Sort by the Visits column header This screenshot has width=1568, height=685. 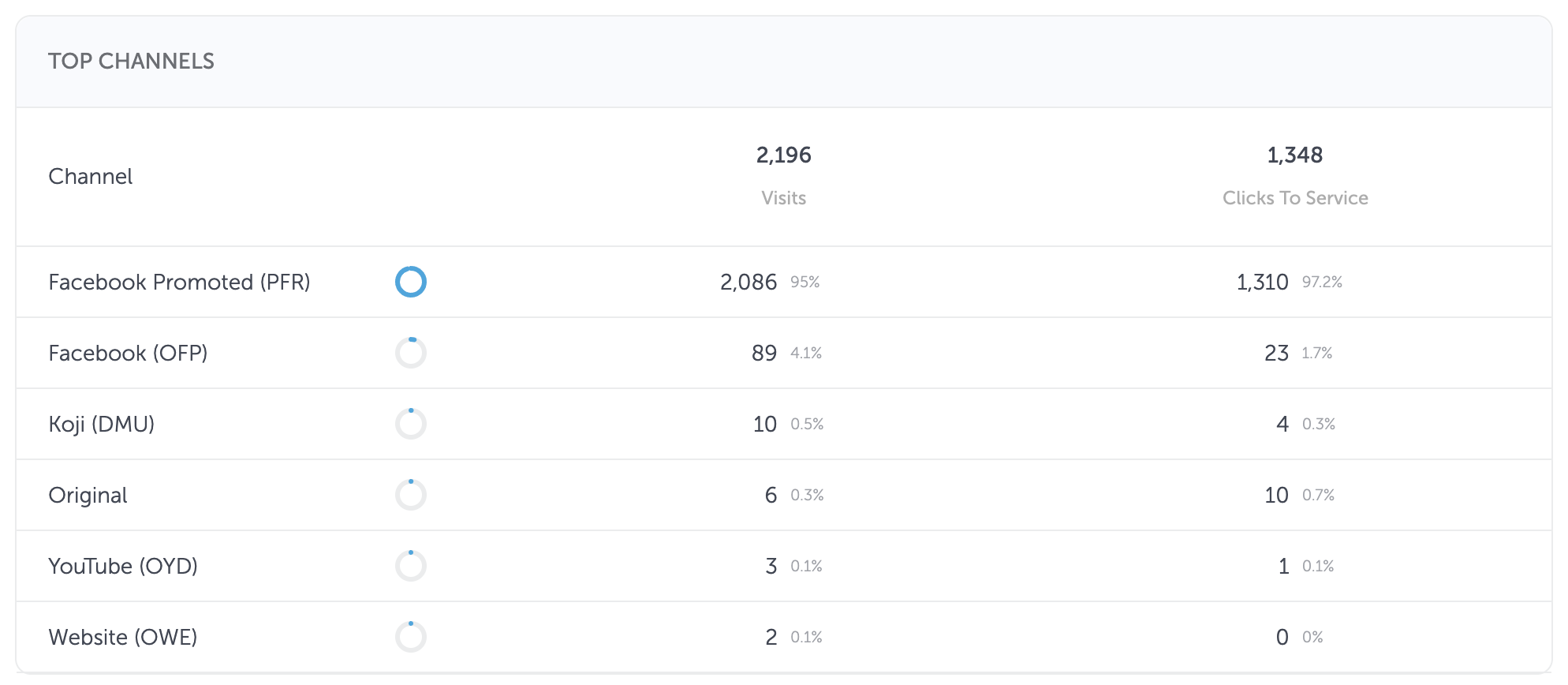pyautogui.click(x=783, y=198)
